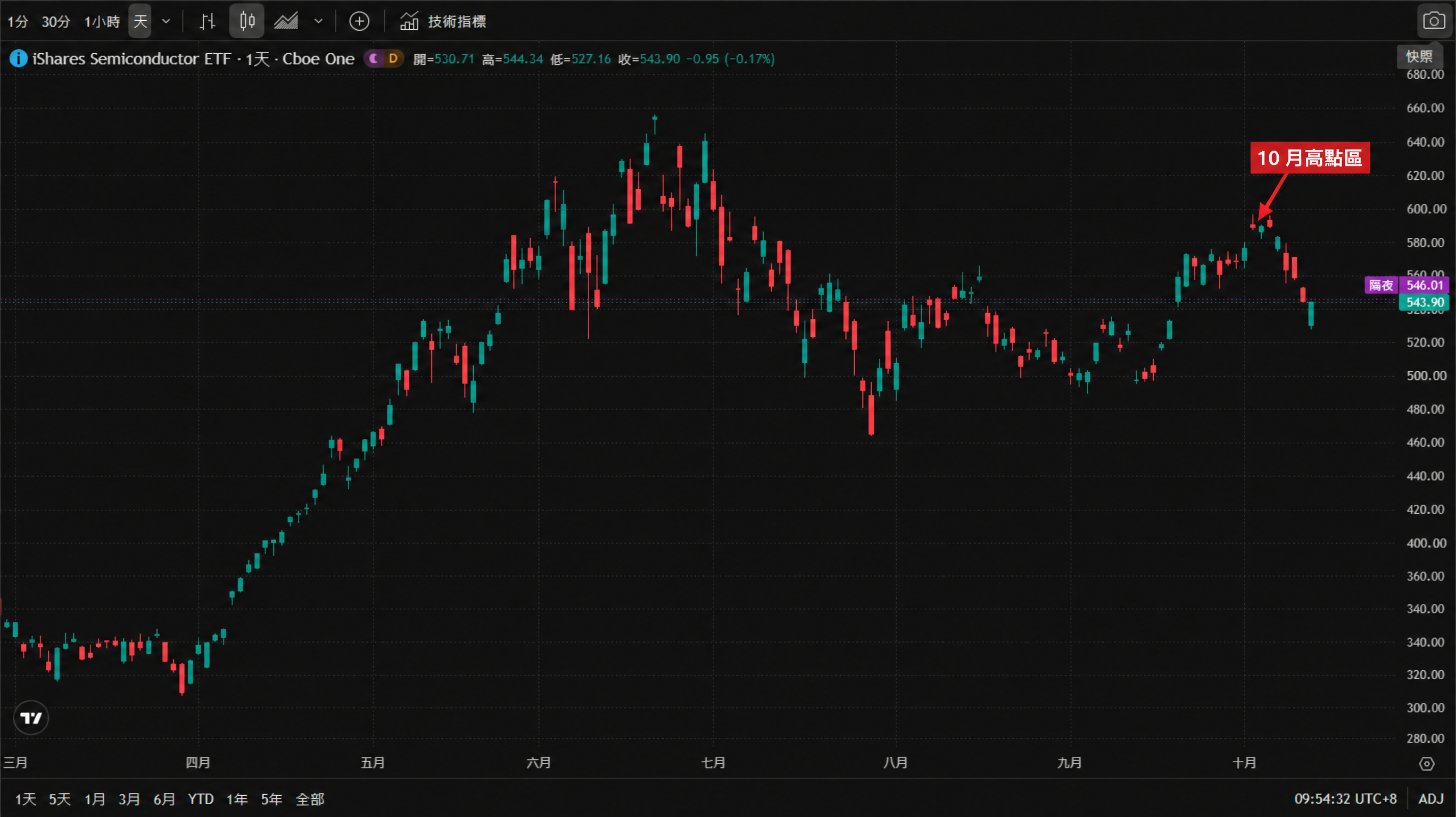Select the 天 daily interval
Image resolution: width=1456 pixels, height=817 pixels.
(x=139, y=21)
